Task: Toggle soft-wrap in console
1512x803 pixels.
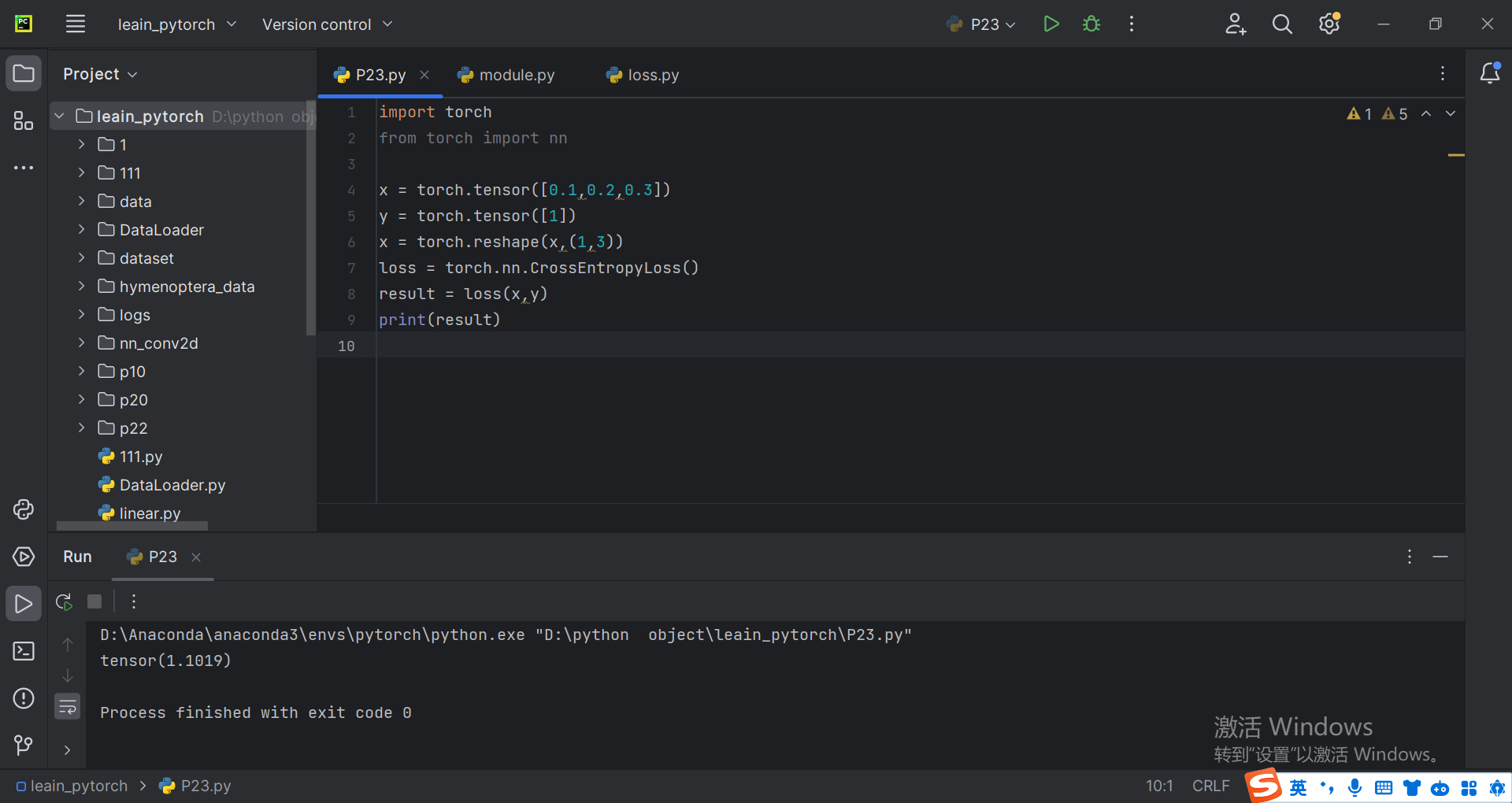Action: point(68,707)
